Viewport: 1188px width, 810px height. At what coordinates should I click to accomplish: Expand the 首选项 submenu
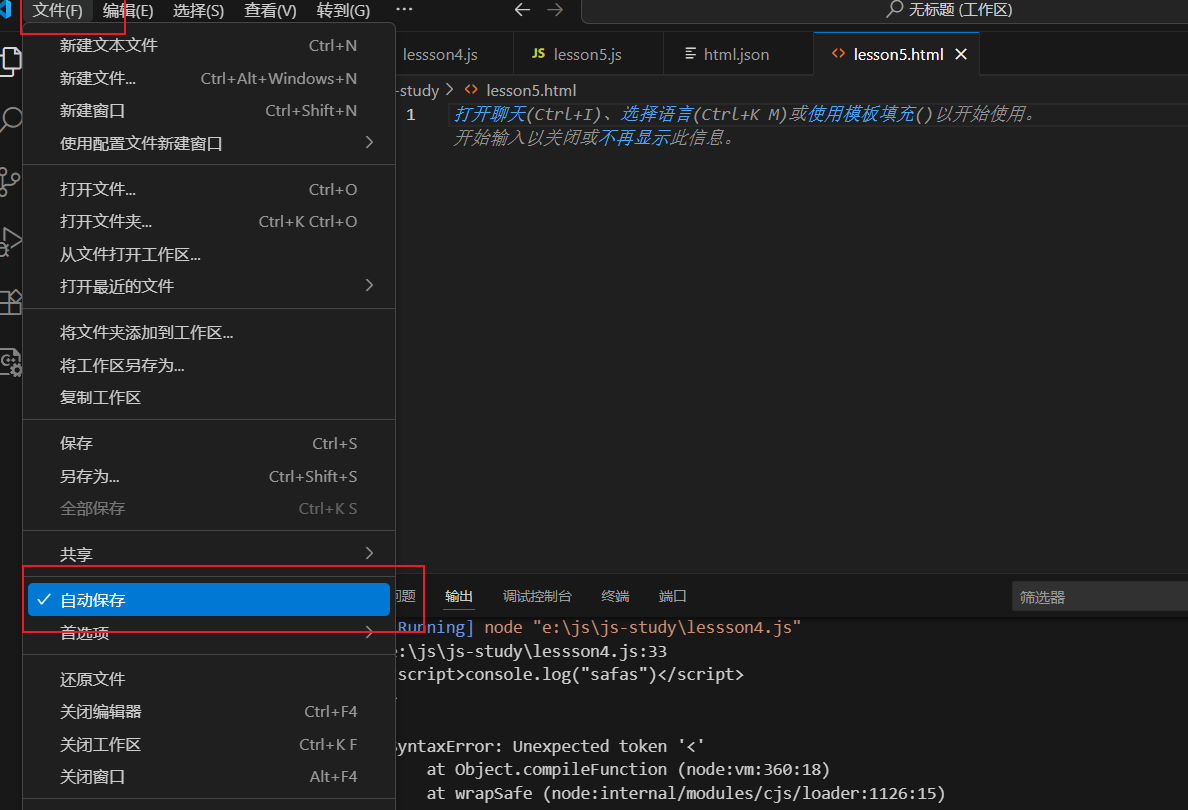click(x=369, y=632)
